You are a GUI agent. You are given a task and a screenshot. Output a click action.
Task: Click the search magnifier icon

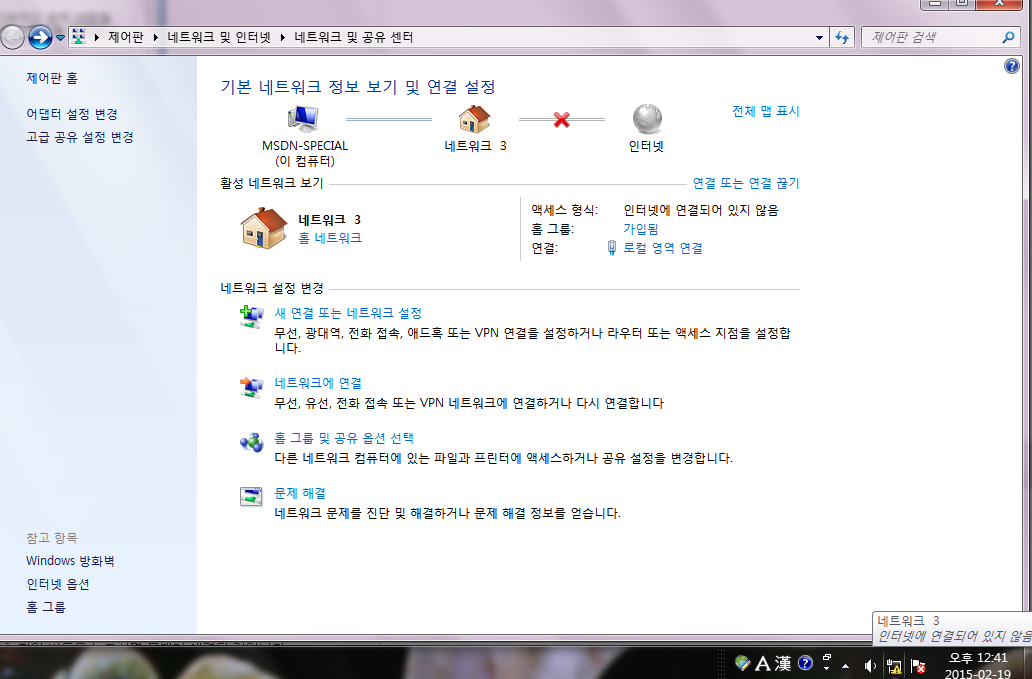click(x=1008, y=38)
